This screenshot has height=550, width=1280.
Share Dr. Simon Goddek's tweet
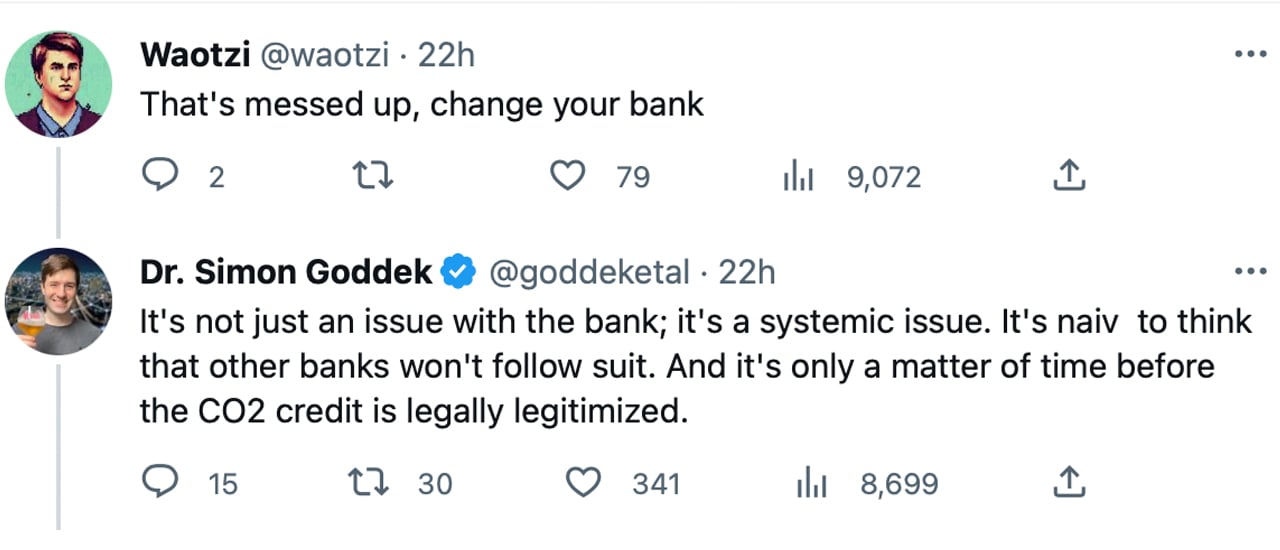coord(1068,485)
